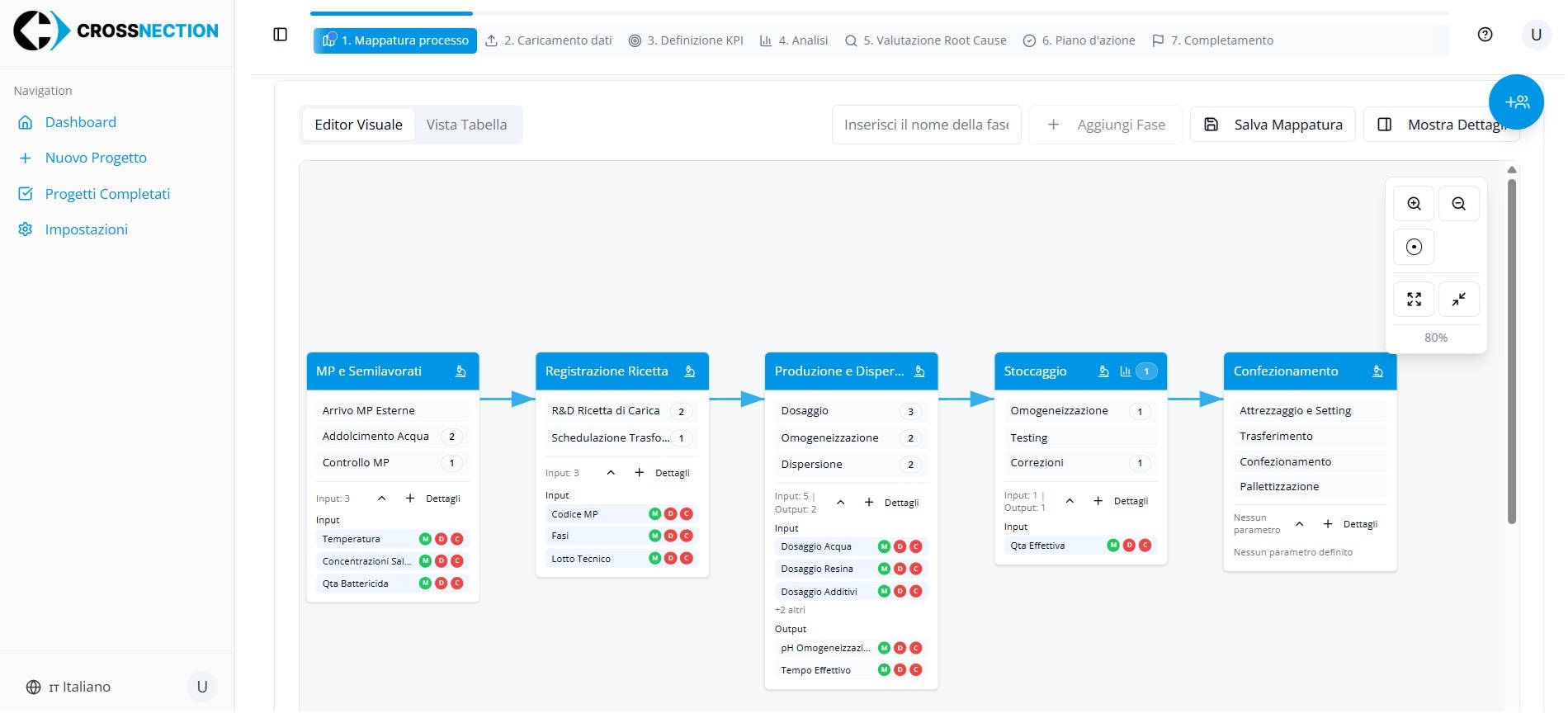Click the add collaborators floating button
Screen dimensions: 1568x723
1516,102
